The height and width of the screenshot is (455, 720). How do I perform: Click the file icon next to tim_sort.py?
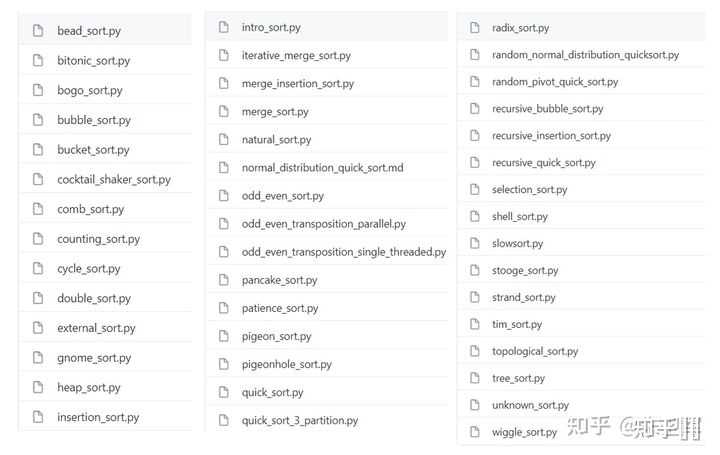[474, 324]
